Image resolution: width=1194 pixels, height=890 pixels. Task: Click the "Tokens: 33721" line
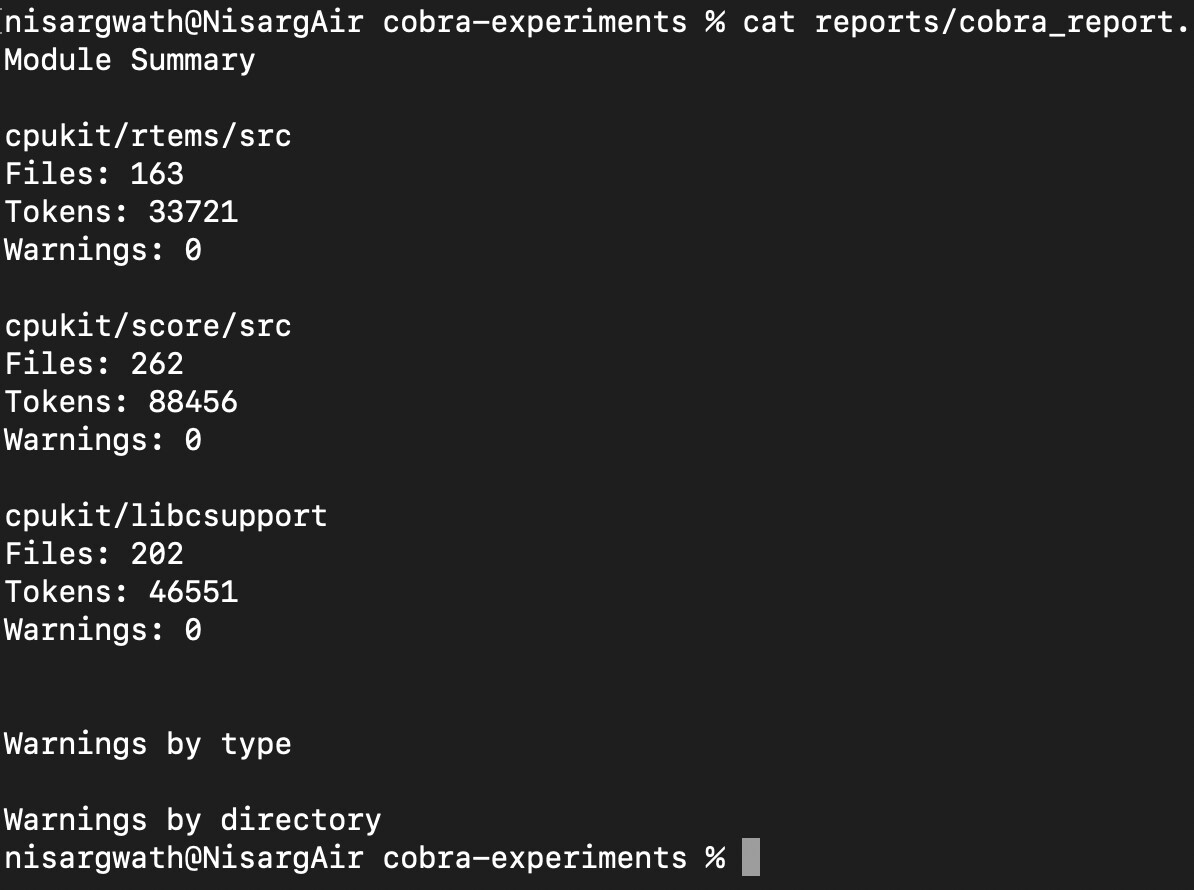tap(121, 212)
